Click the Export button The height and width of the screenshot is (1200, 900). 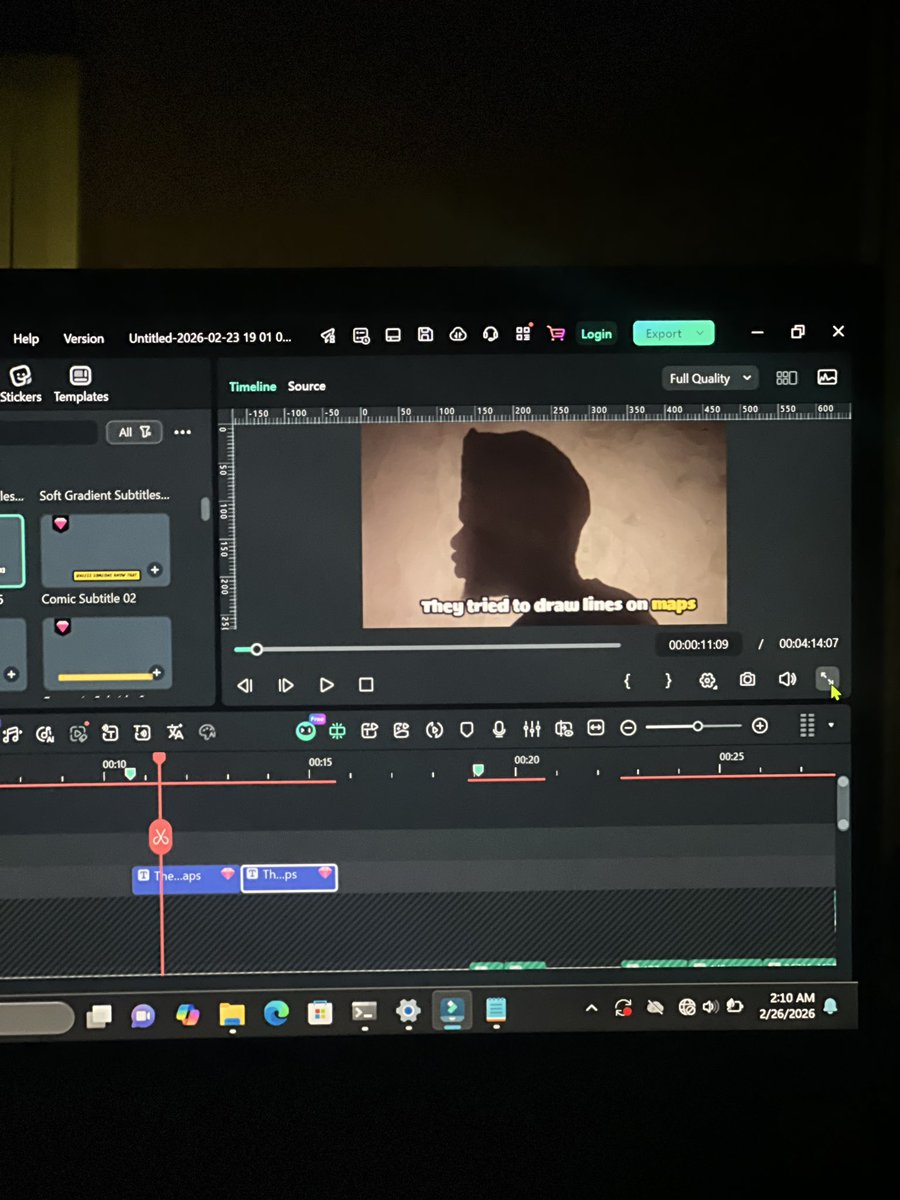673,333
